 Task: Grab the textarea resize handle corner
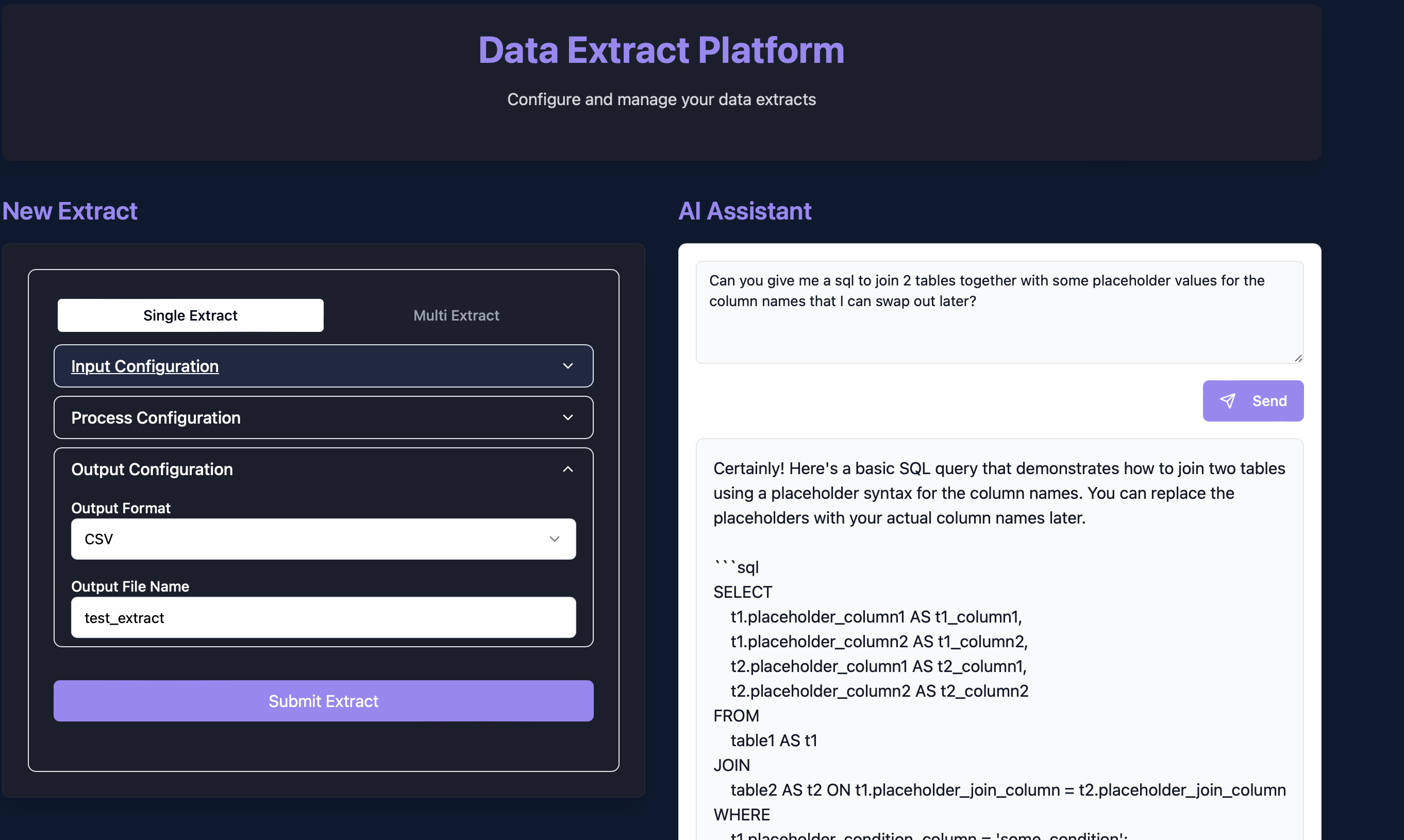pyautogui.click(x=1298, y=358)
